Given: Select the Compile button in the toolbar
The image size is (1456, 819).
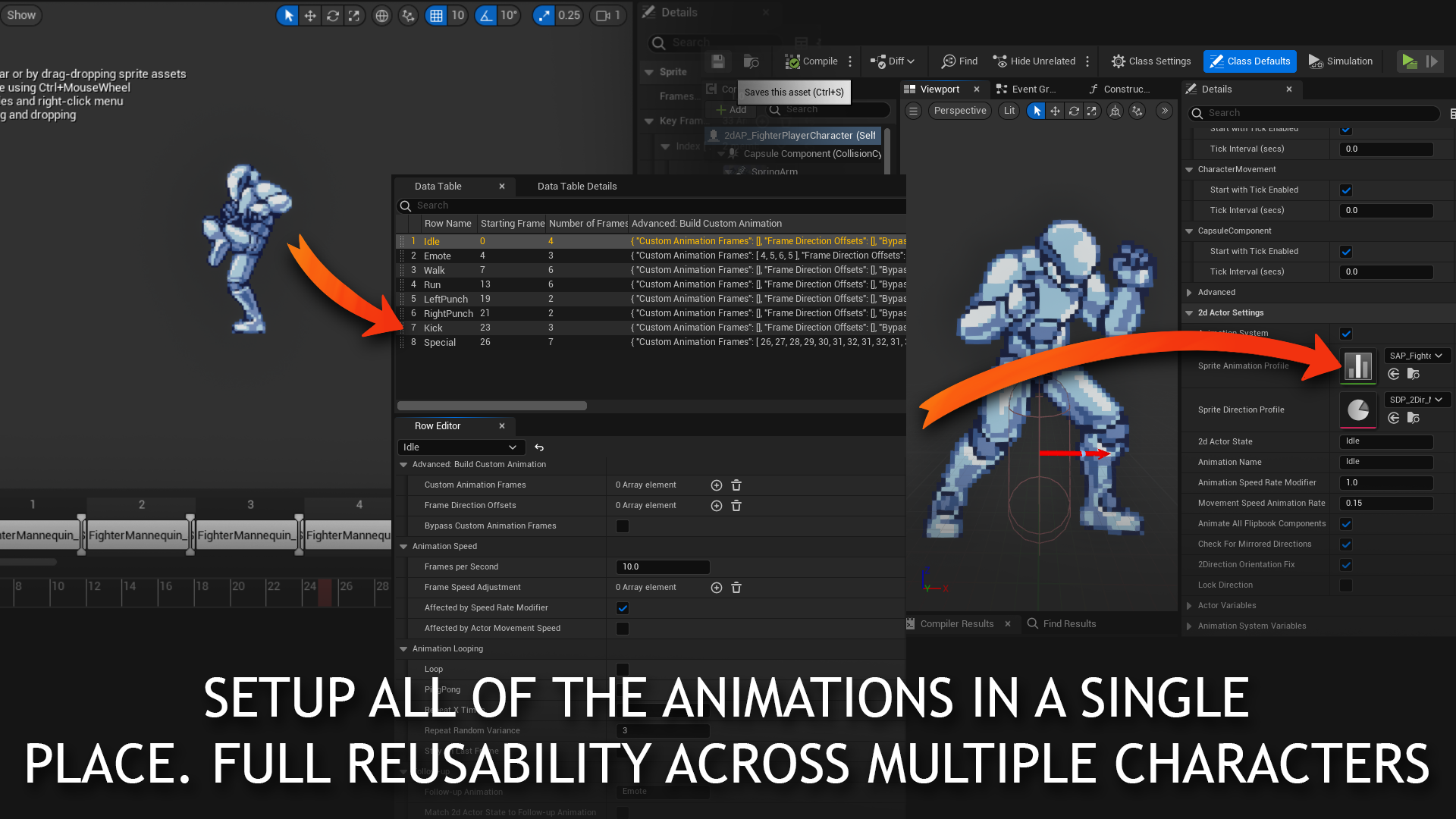Looking at the screenshot, I should (x=811, y=61).
